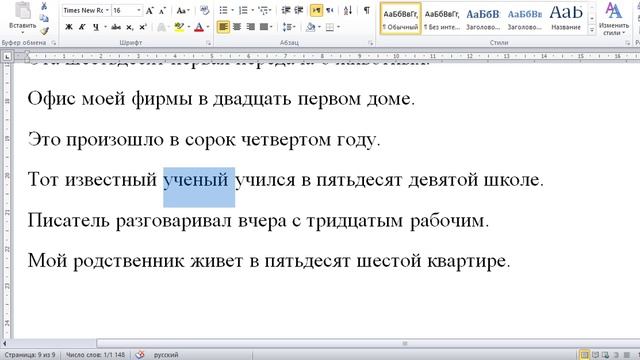Open the Вставить paste options arrow
This screenshot has height=360, width=640.
[x=22, y=32]
